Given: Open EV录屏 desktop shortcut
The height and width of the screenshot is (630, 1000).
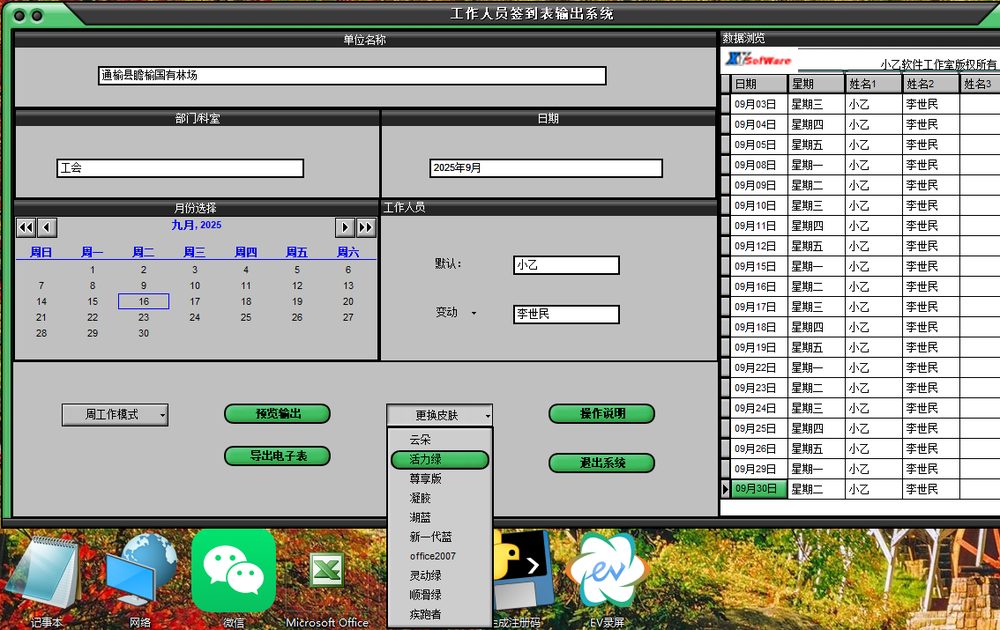Looking at the screenshot, I should click(607, 579).
